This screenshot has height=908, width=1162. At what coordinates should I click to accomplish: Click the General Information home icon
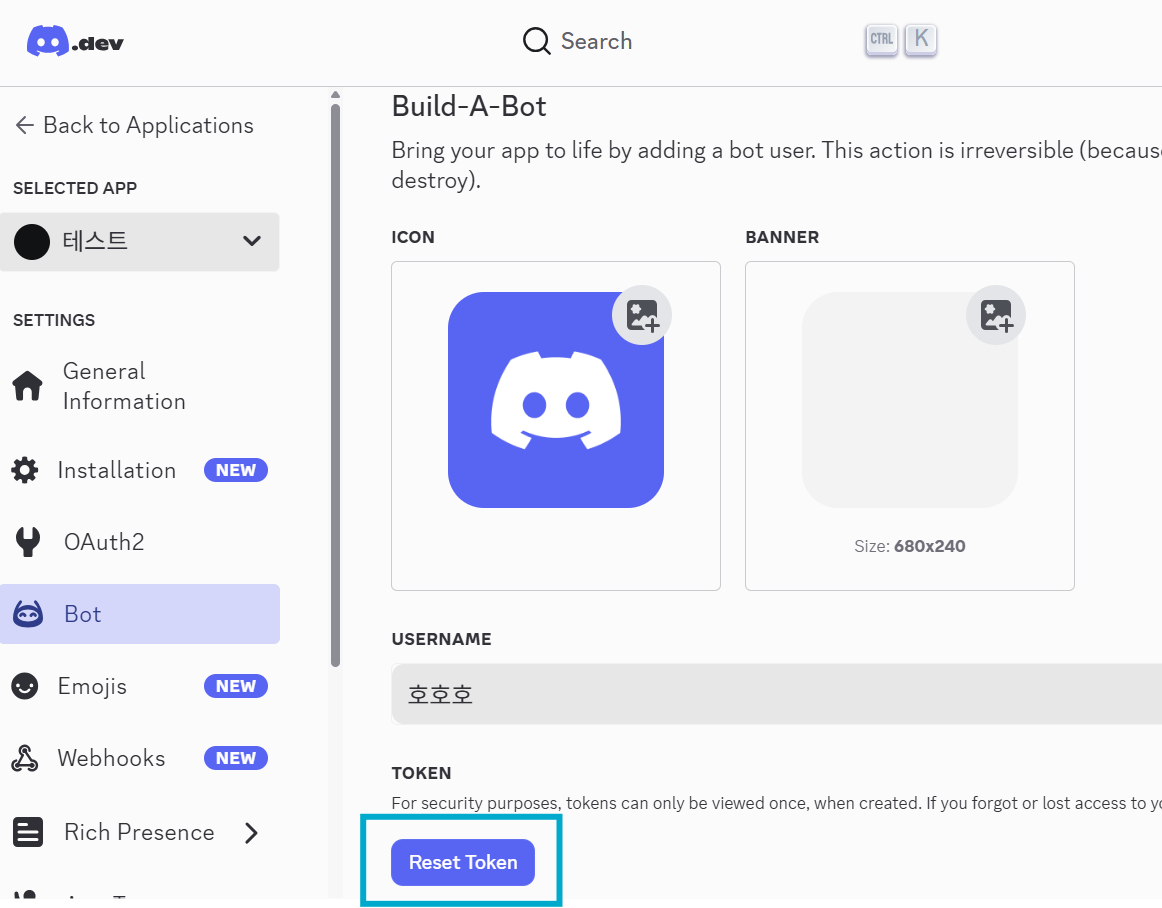coord(27,386)
